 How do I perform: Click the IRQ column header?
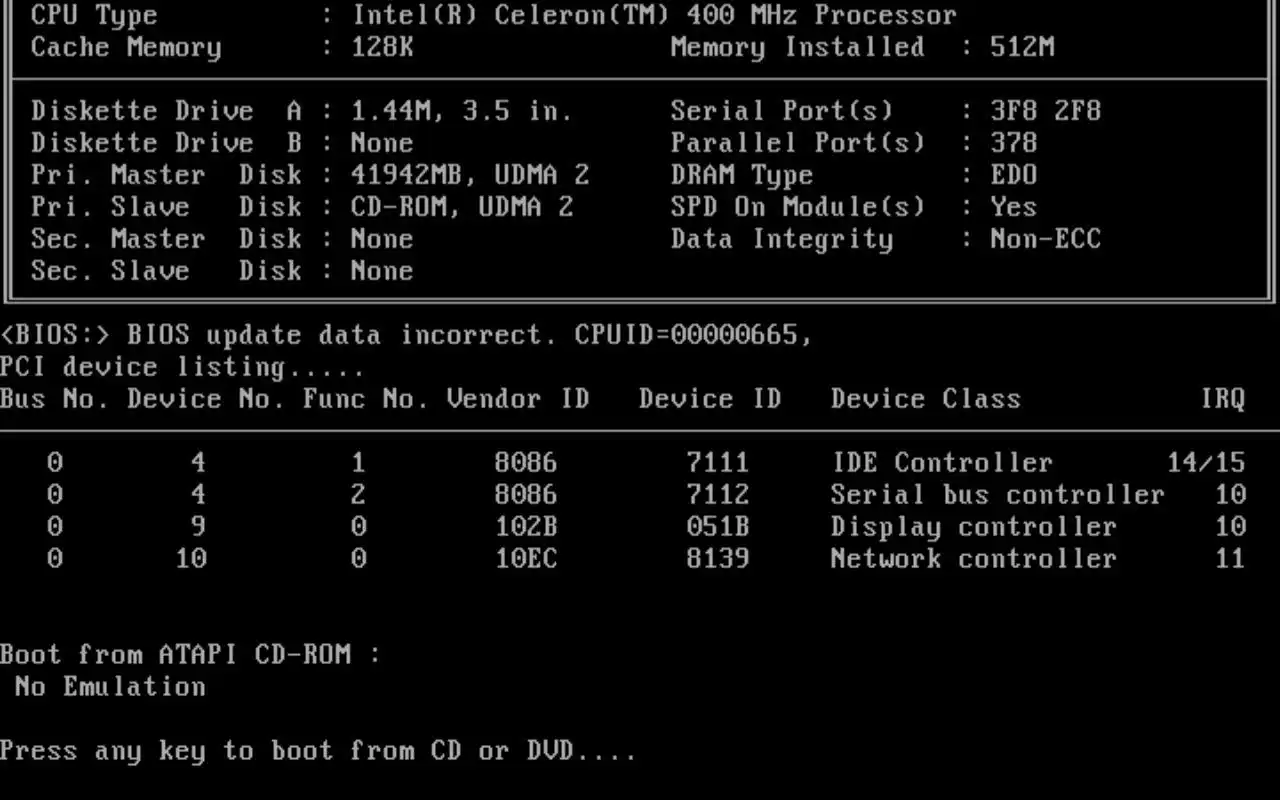click(1223, 399)
